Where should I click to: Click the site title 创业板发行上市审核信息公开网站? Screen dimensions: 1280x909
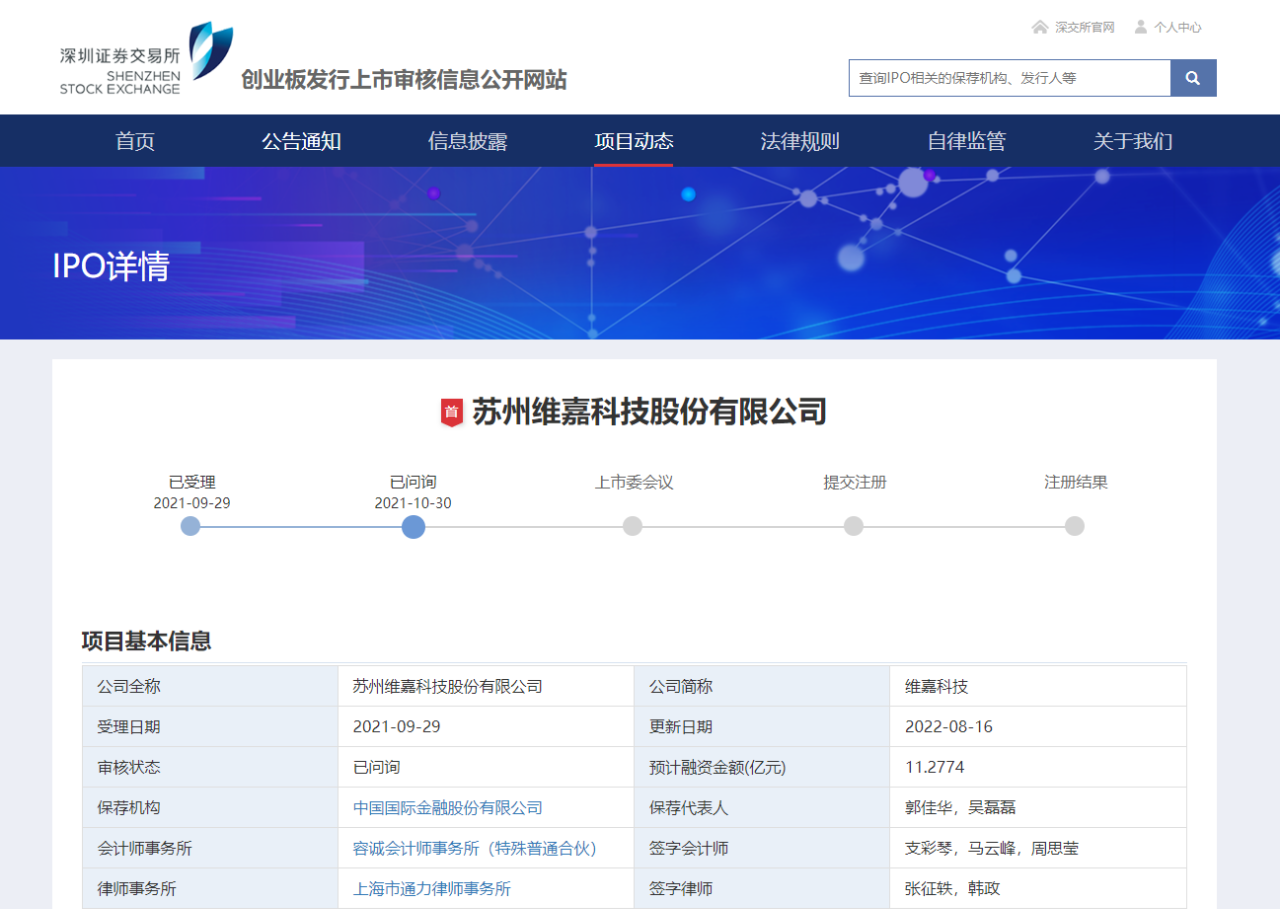404,80
